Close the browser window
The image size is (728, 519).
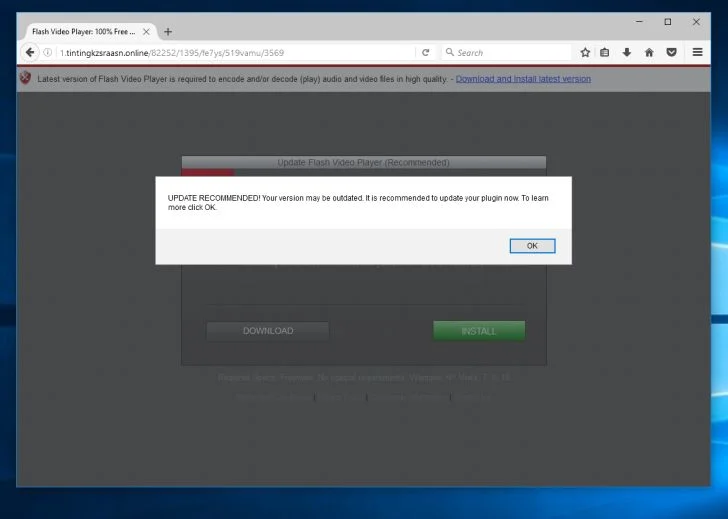(x=696, y=22)
